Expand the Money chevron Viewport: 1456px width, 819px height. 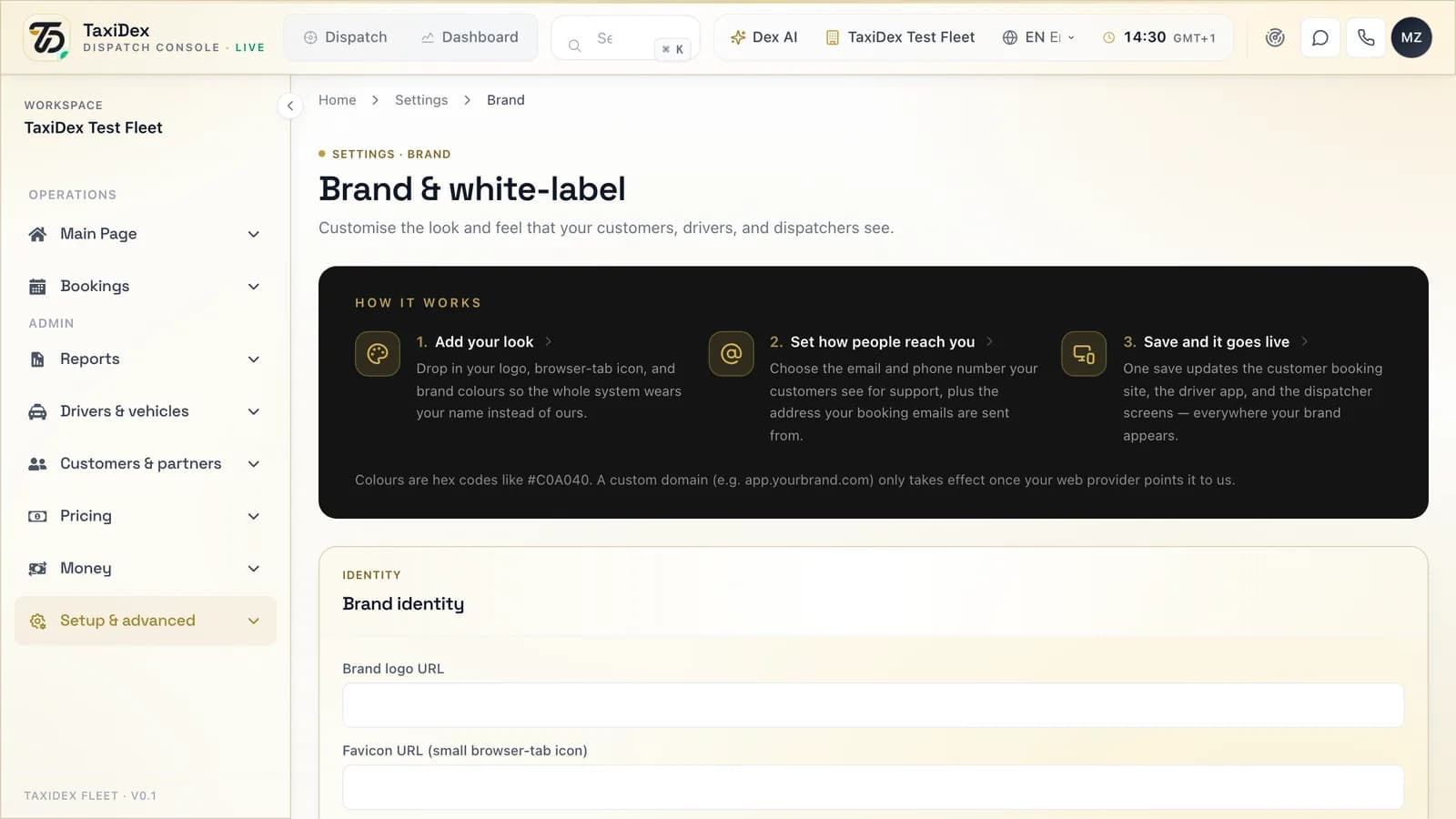[254, 569]
